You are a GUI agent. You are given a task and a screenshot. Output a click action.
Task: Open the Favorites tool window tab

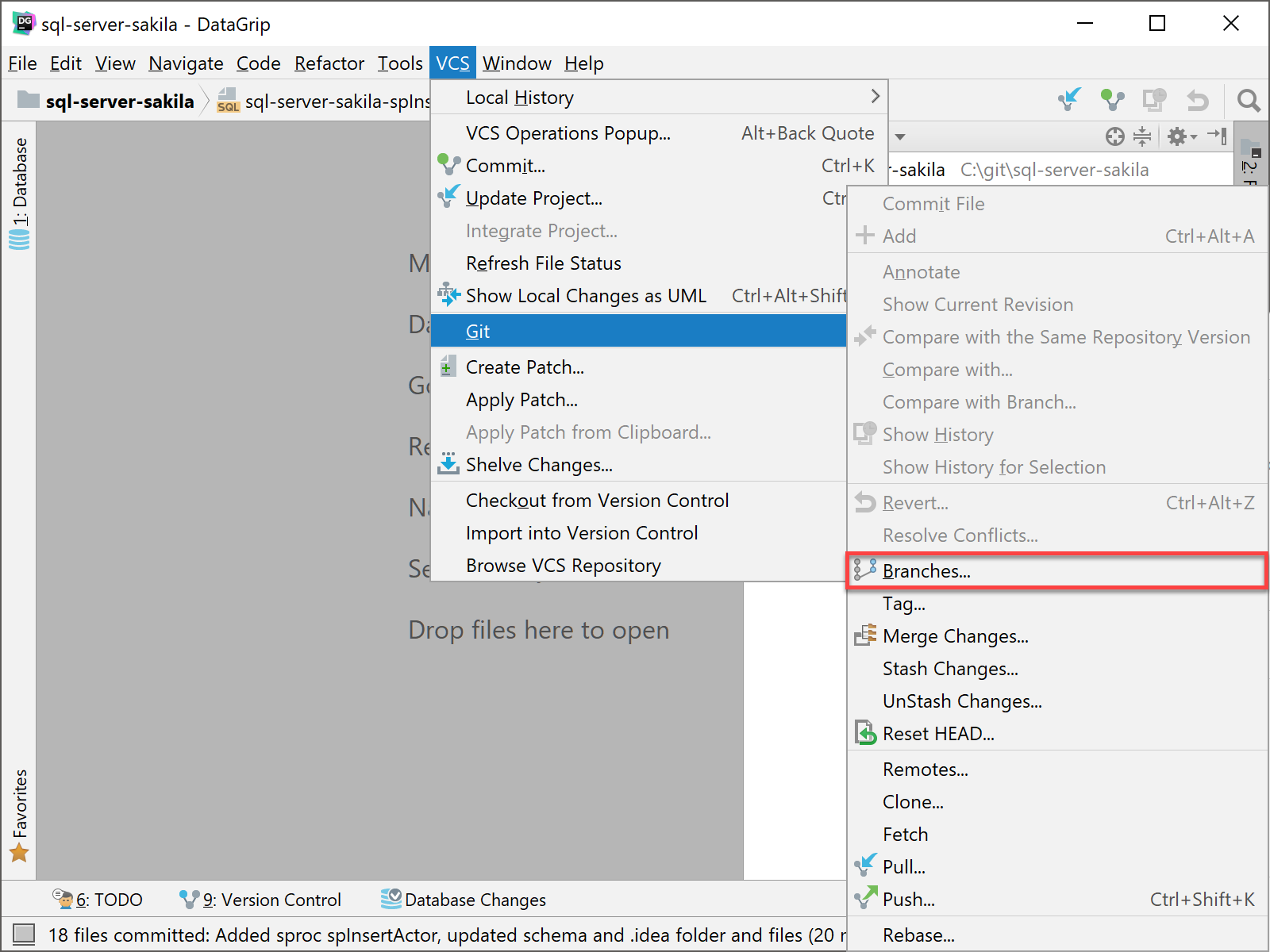19,816
